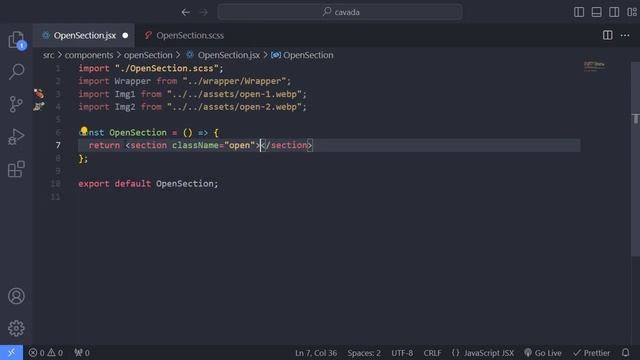Click the vertical editor scrollbar
Image resolution: width=640 pixels, height=360 pixels.
[x=635, y=159]
